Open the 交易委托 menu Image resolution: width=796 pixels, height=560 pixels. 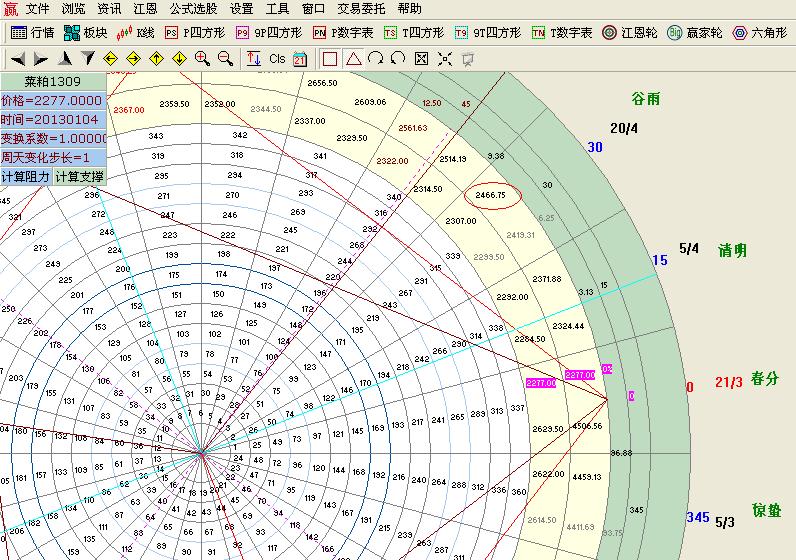[x=359, y=8]
